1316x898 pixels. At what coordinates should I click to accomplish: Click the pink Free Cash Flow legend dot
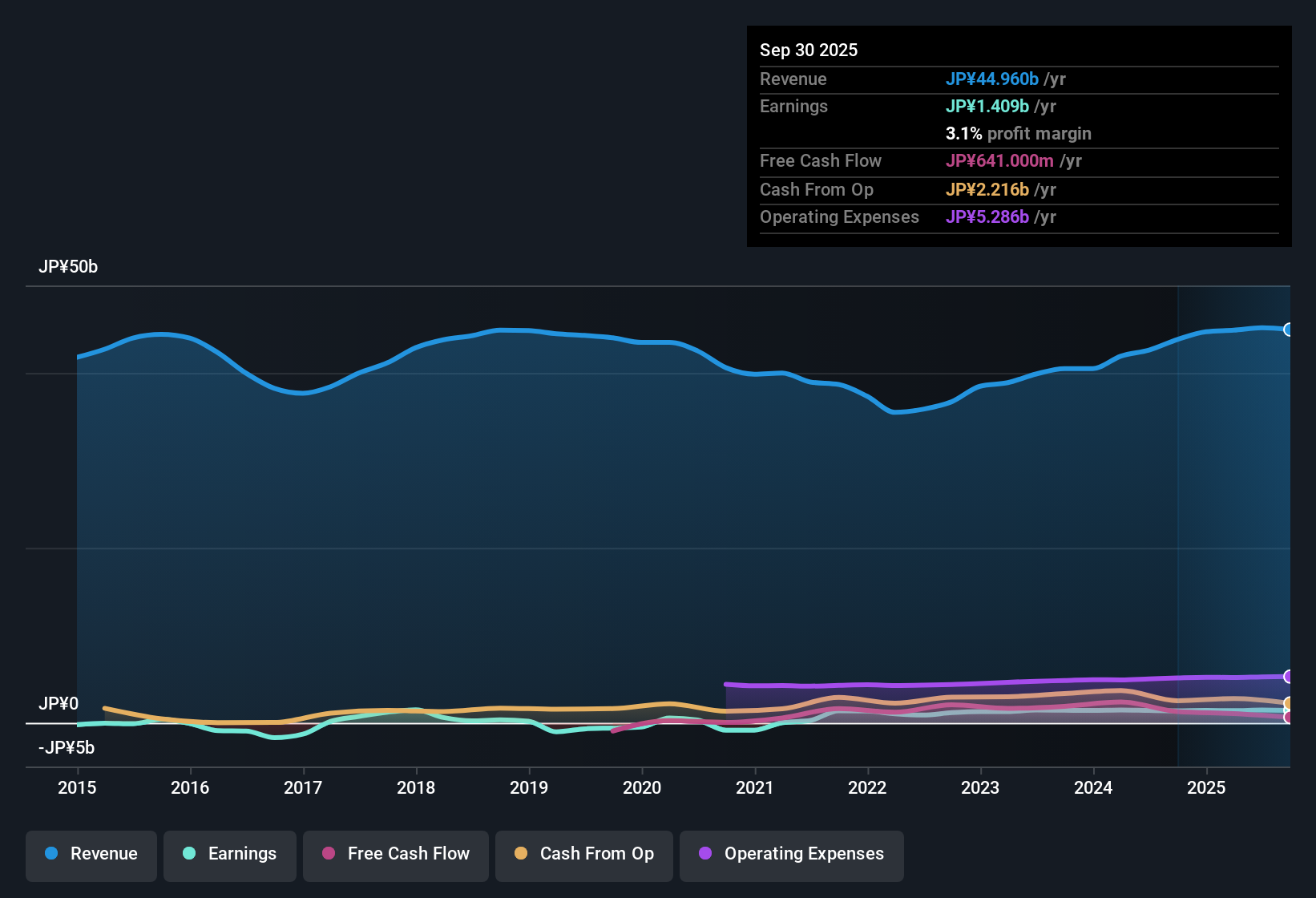(x=328, y=854)
